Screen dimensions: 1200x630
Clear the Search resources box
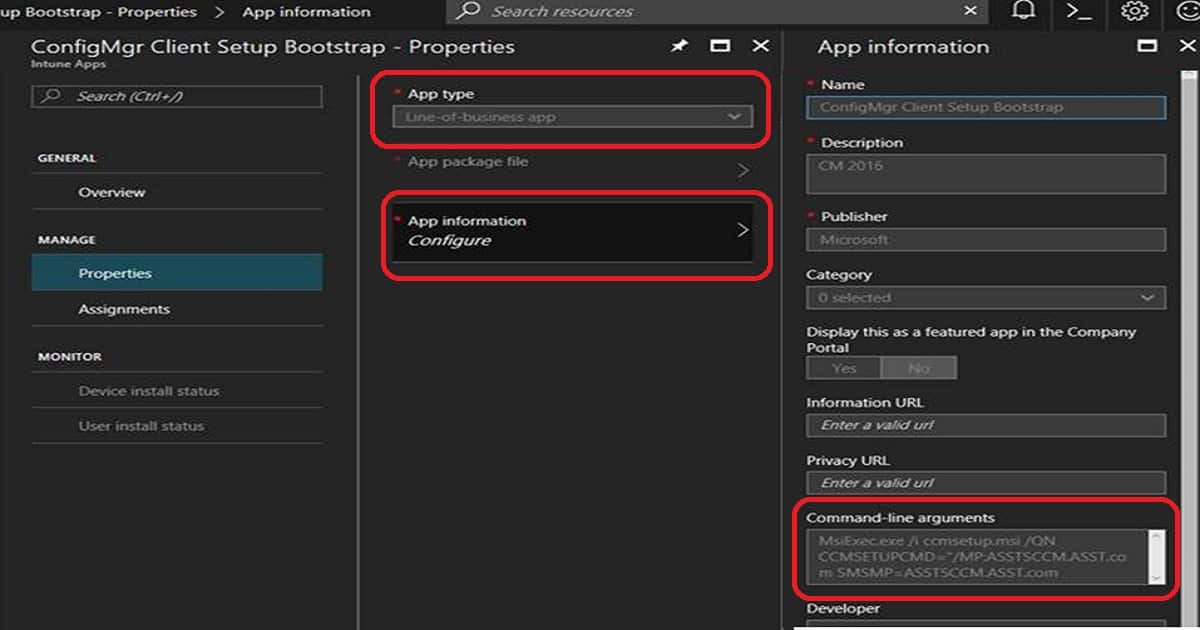point(970,11)
